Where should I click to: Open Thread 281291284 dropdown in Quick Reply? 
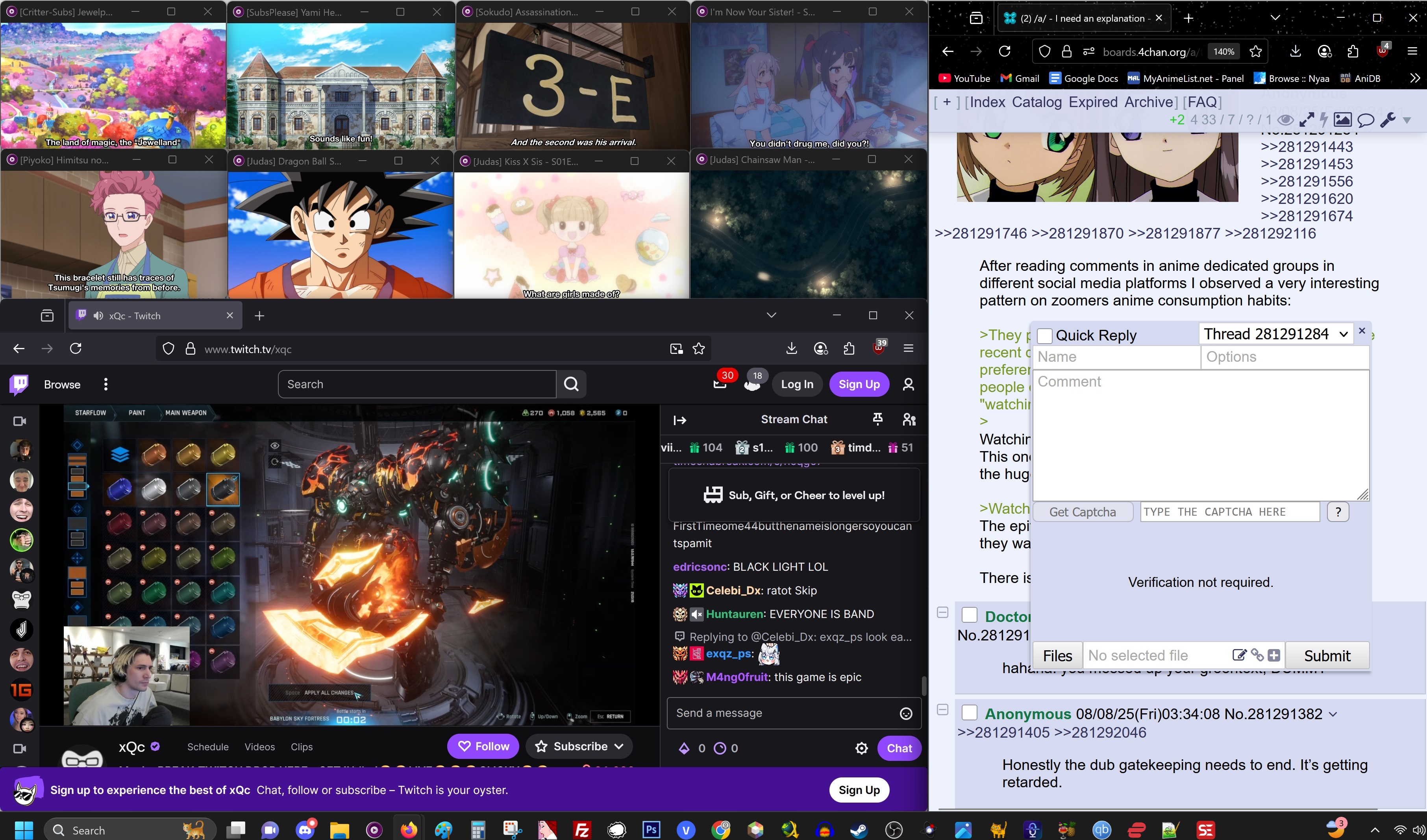coord(1276,334)
